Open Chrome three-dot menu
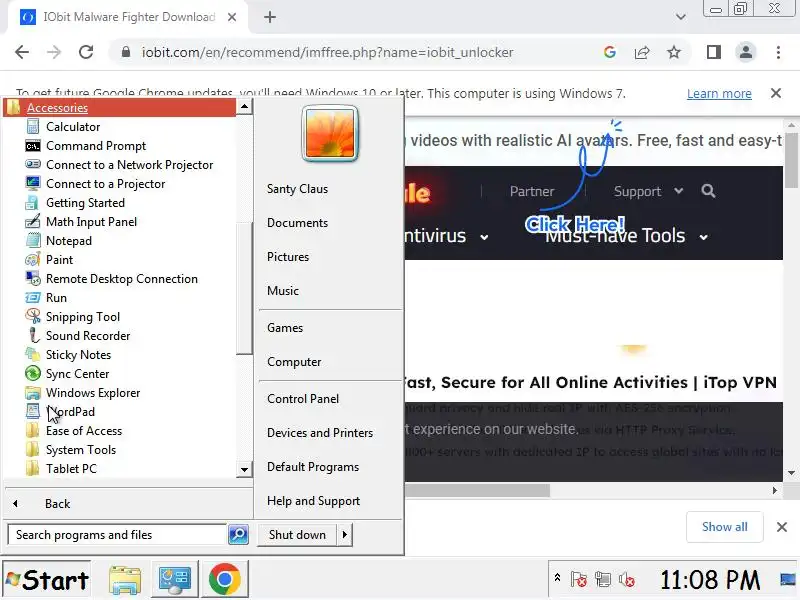Viewport: 800px width, 600px height. [778, 52]
